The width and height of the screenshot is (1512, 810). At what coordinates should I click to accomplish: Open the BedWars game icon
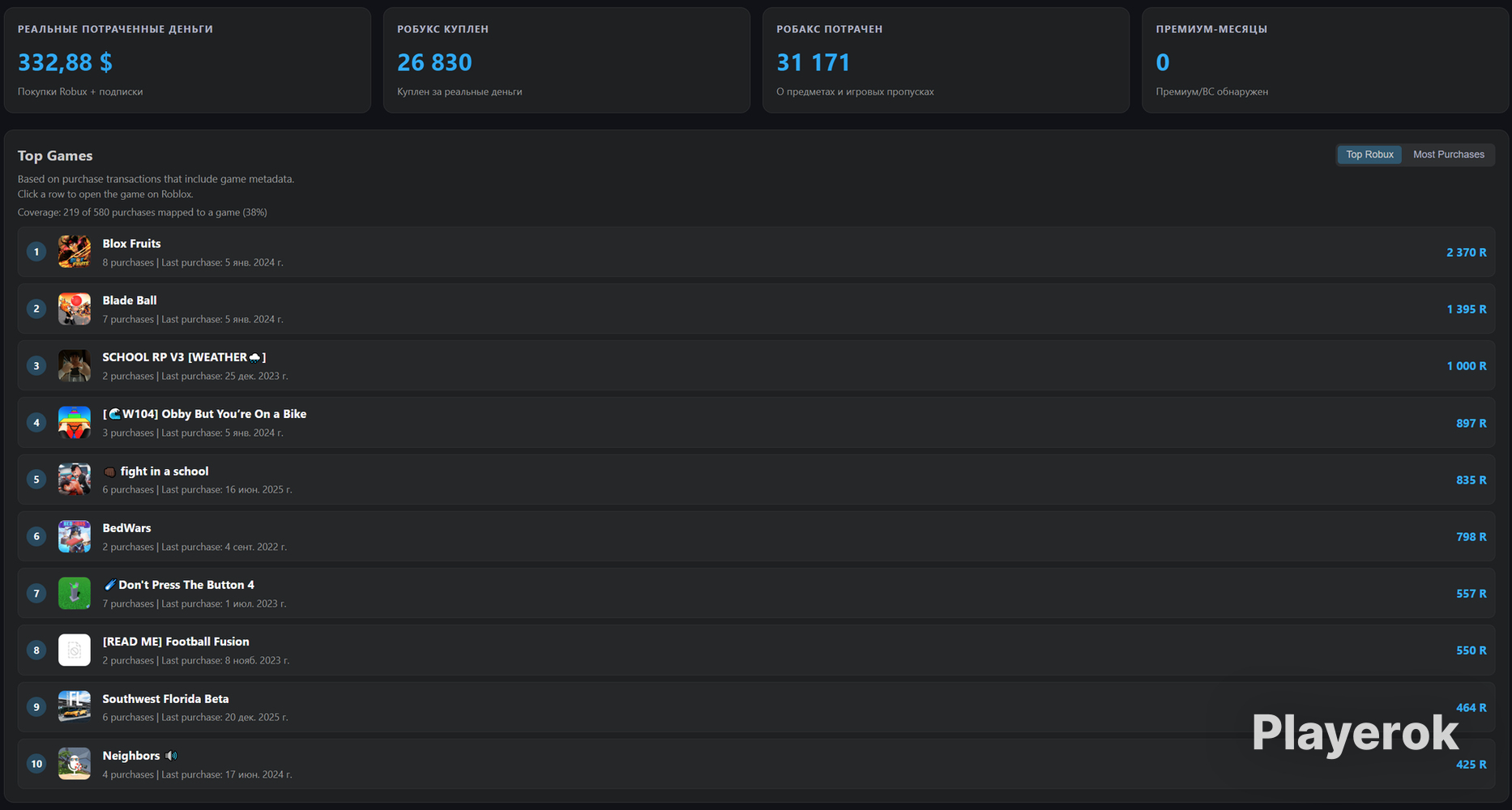coord(75,536)
